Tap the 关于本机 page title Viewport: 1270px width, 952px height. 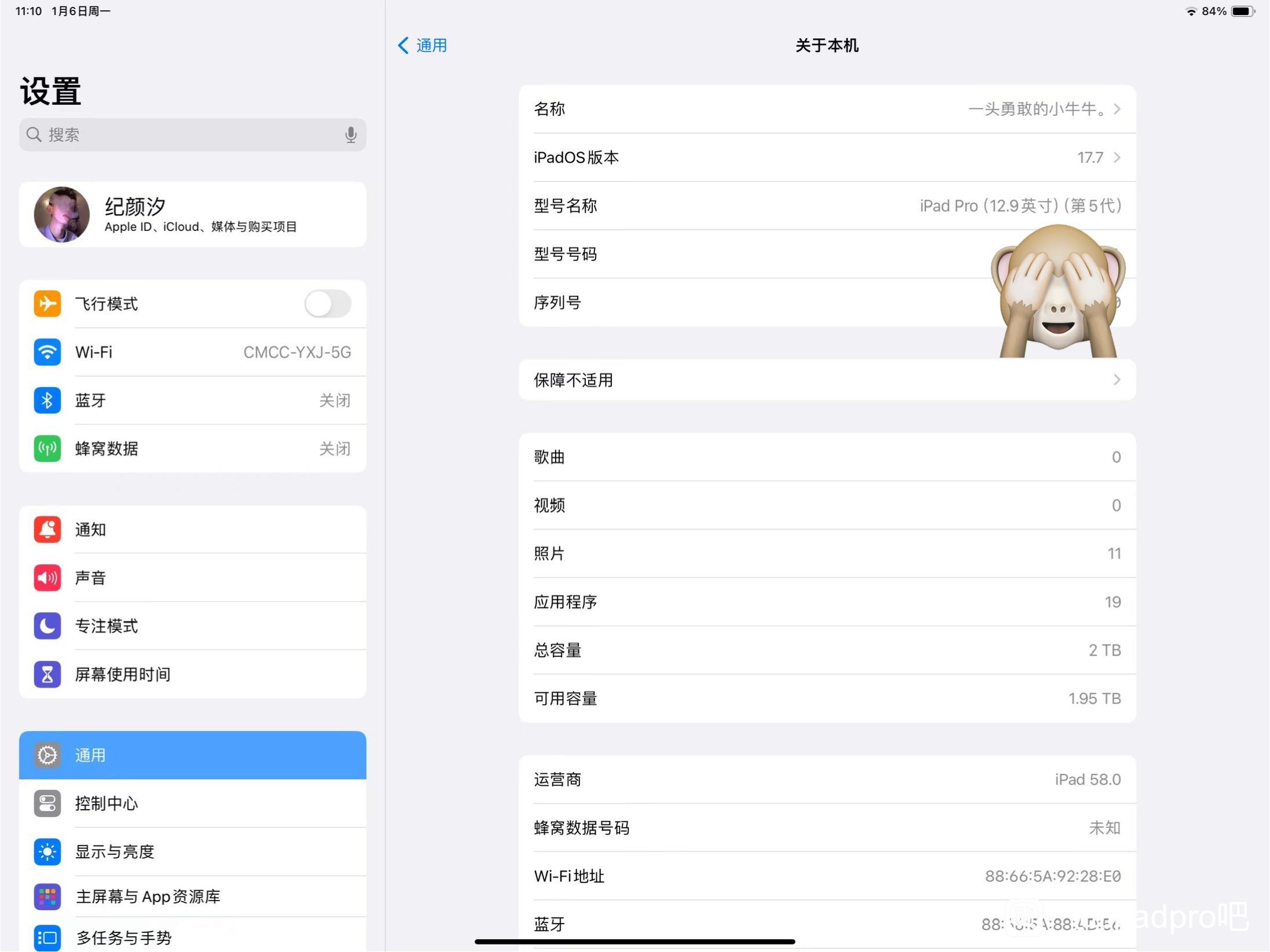(827, 45)
